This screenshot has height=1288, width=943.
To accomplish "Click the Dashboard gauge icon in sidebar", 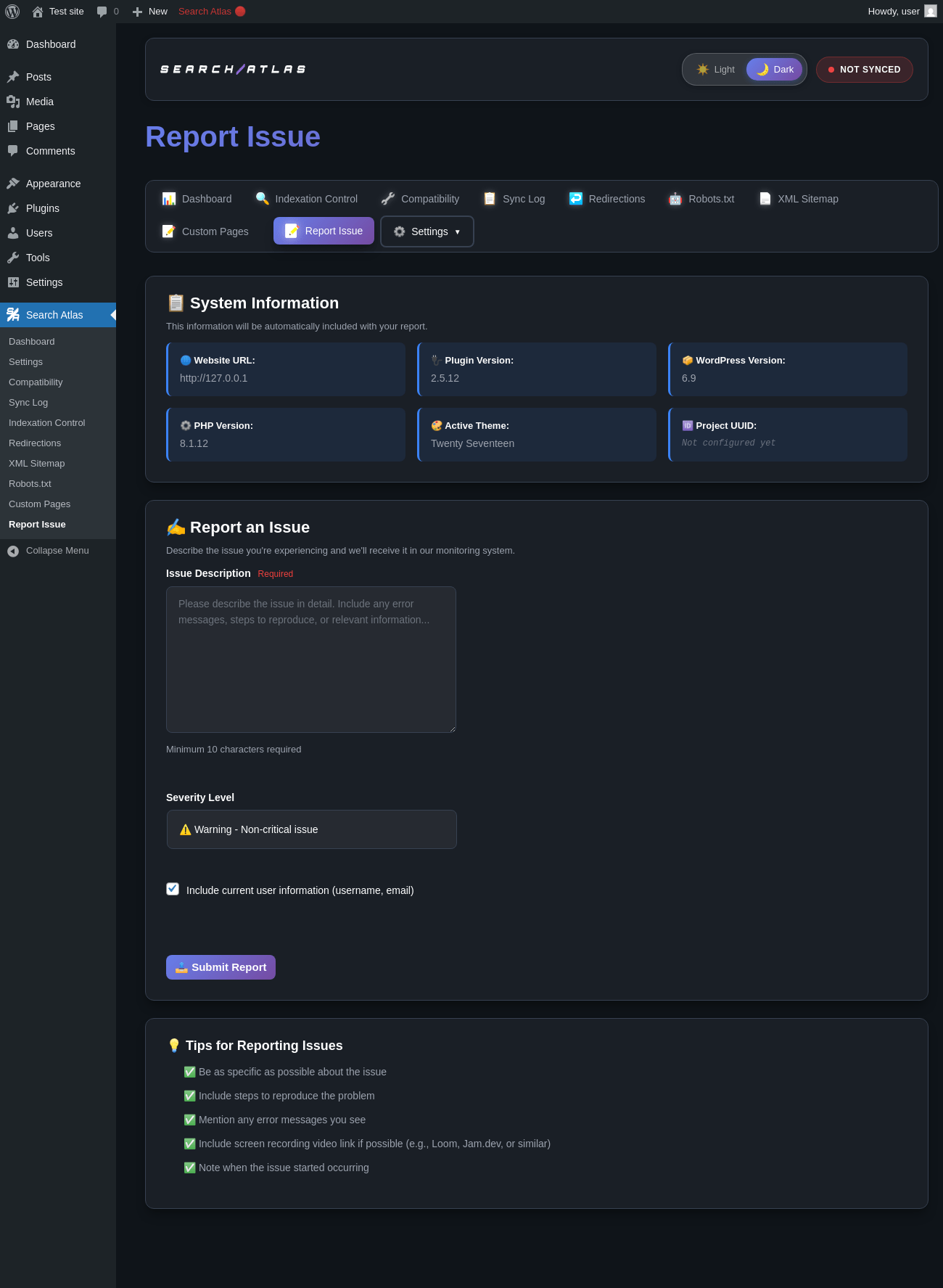I will [x=13, y=44].
